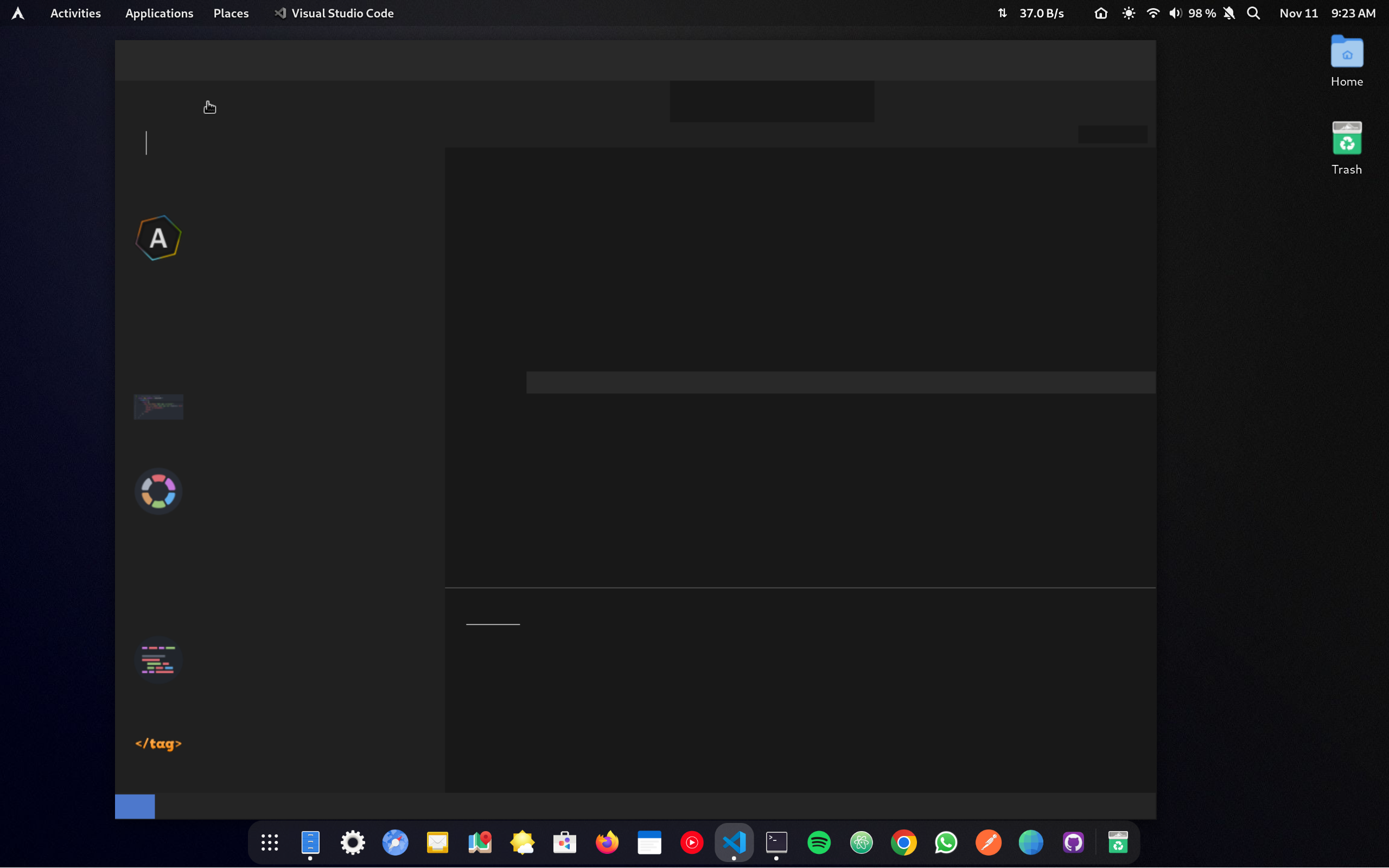1389x868 pixels.
Task: Toggle do-not-disturb via the muted bell icon
Action: 1228,12
